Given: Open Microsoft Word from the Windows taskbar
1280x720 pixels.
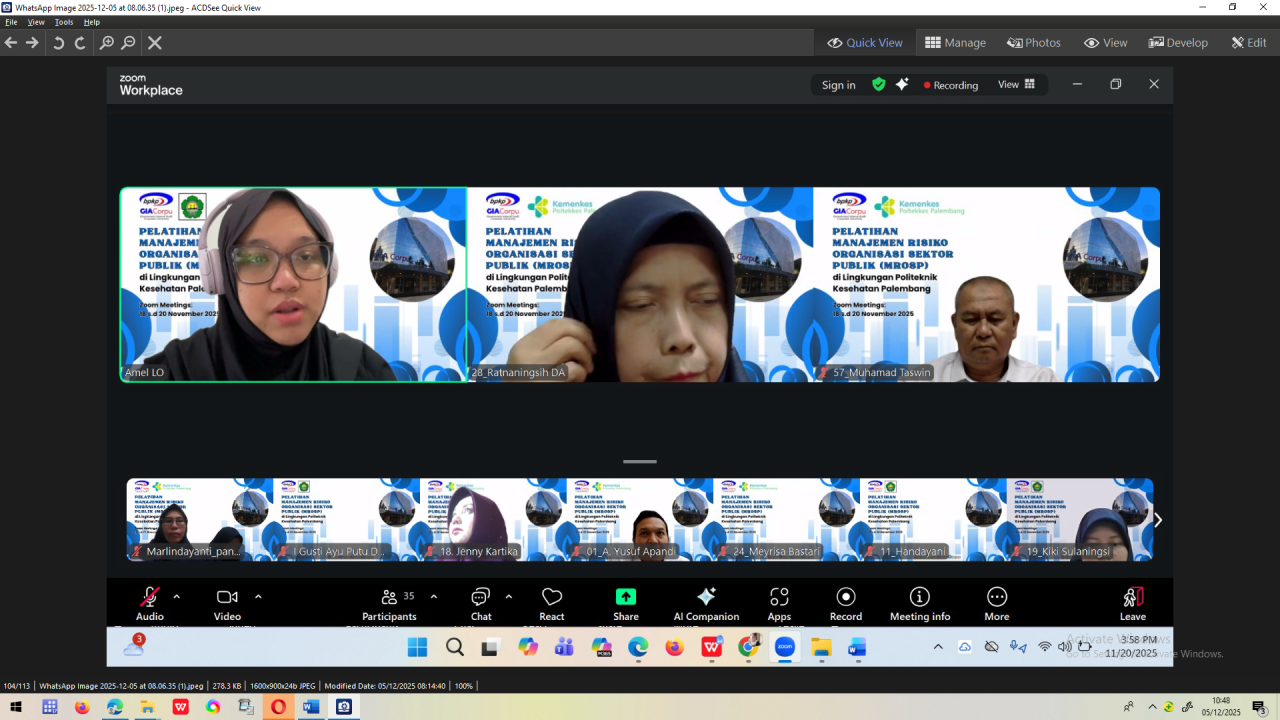Looking at the screenshot, I should tap(310, 707).
